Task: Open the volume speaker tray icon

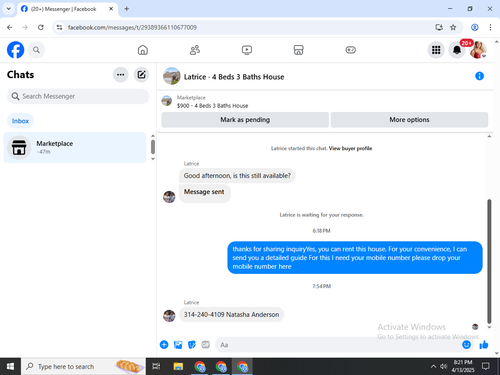Action: click(443, 366)
